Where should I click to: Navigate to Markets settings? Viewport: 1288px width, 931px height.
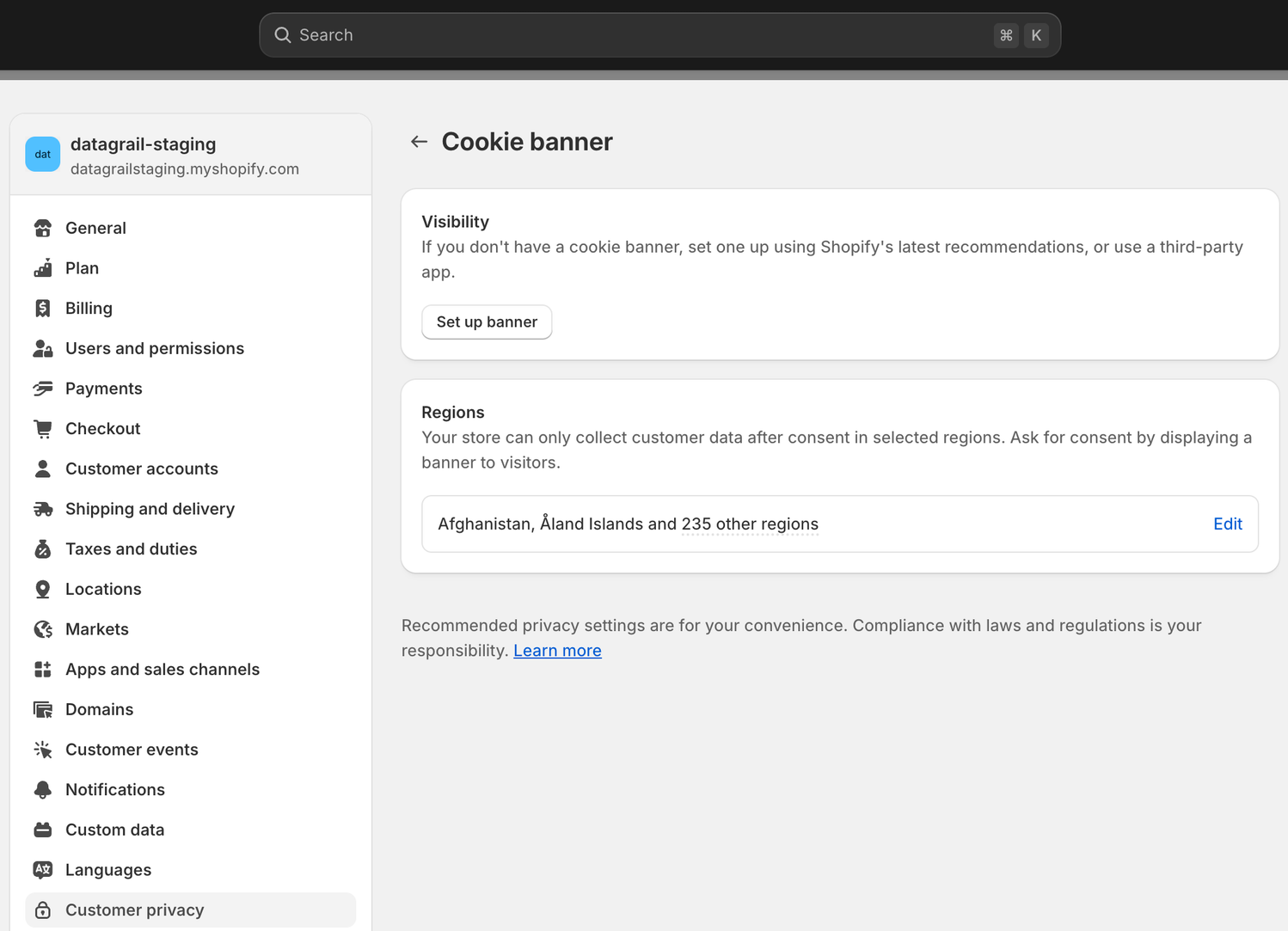coord(191,629)
